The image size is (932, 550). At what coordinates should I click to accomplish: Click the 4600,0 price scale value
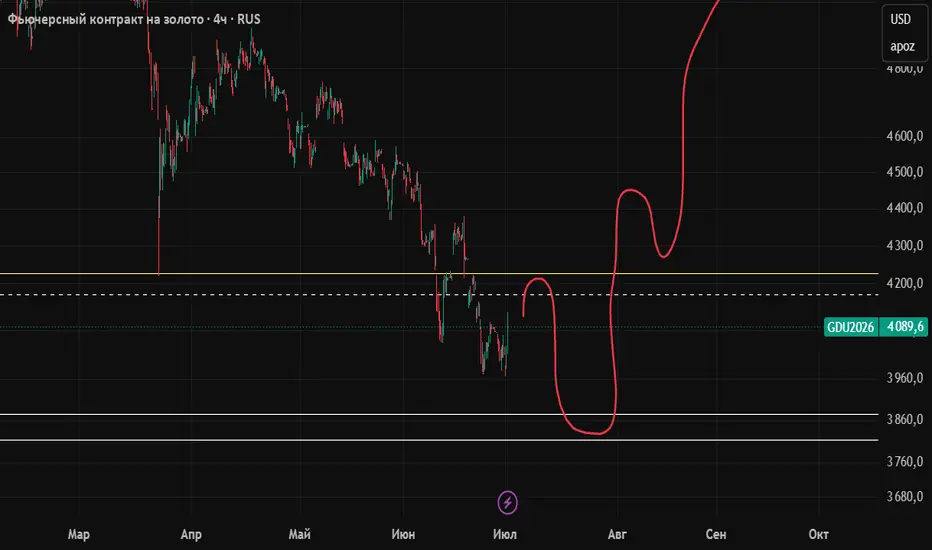[905, 136]
